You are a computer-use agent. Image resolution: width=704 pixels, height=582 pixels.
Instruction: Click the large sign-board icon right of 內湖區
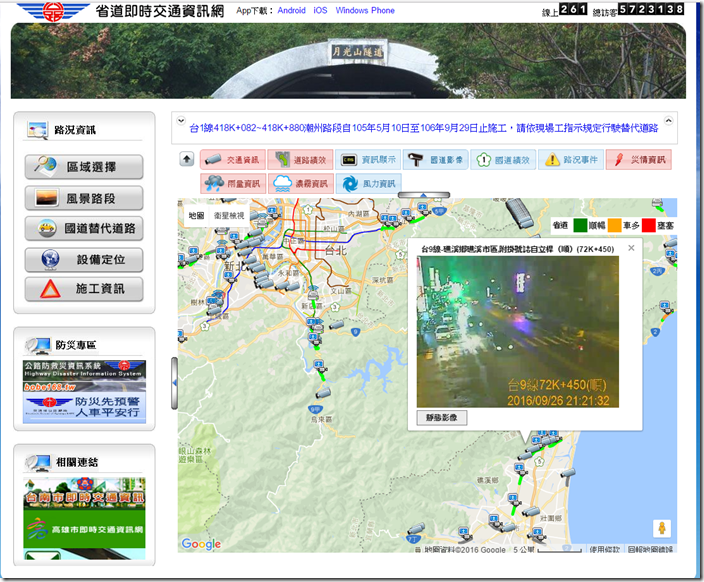[x=520, y=213]
